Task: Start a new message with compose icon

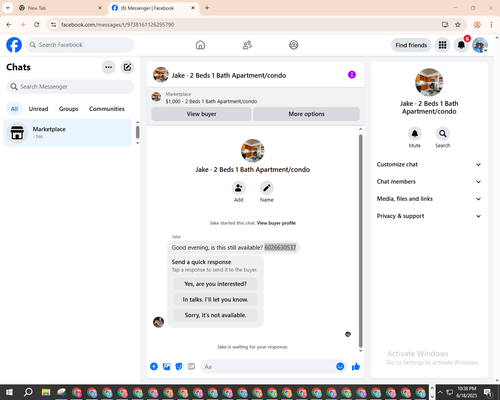Action: (127, 67)
